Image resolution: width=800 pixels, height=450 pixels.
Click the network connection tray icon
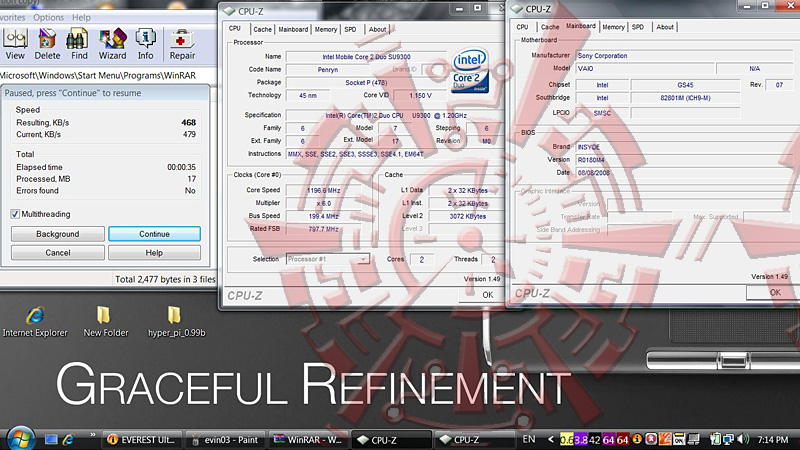[x=729, y=439]
